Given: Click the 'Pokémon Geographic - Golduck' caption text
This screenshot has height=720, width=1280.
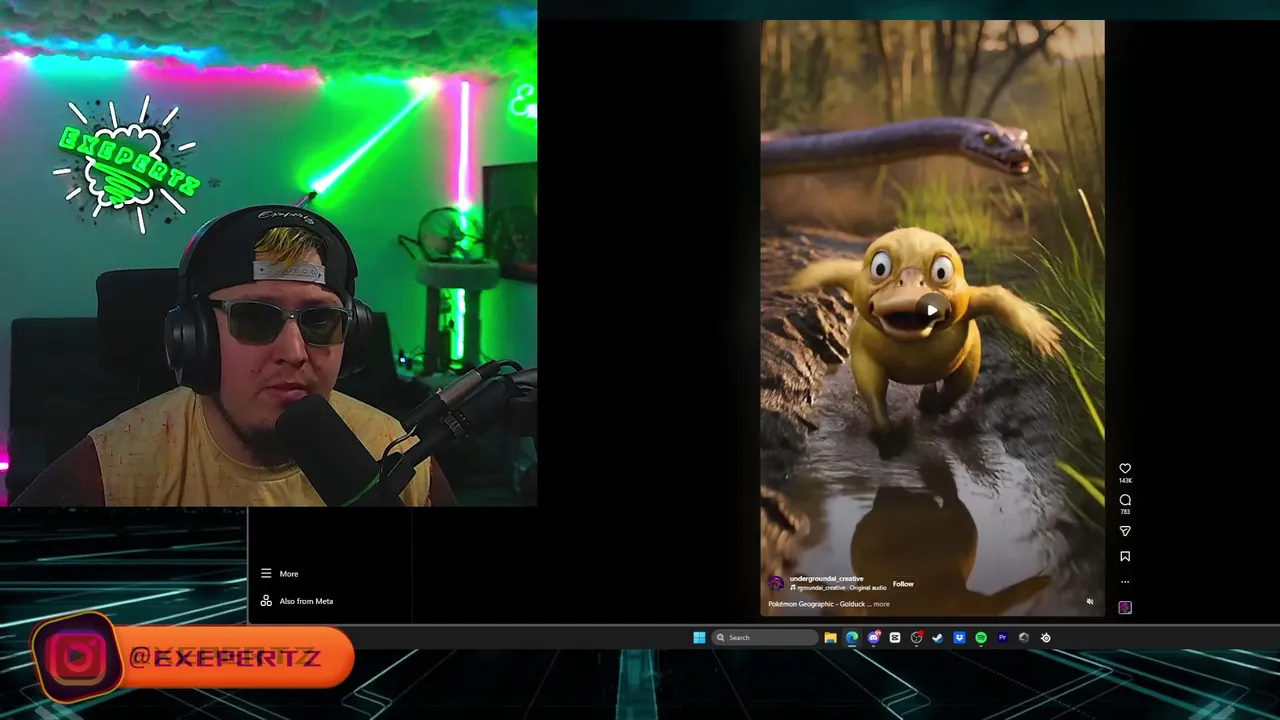Looking at the screenshot, I should click(816, 604).
